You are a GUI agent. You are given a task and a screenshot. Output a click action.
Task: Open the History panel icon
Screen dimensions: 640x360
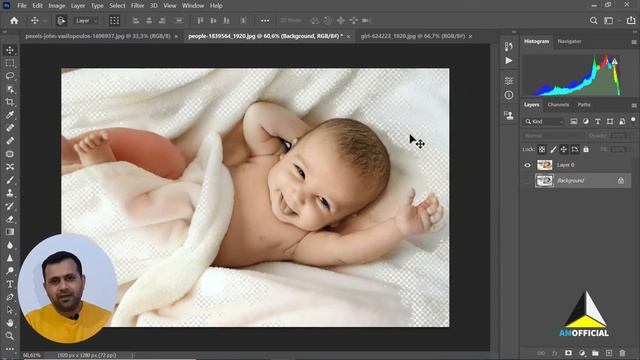click(x=509, y=46)
